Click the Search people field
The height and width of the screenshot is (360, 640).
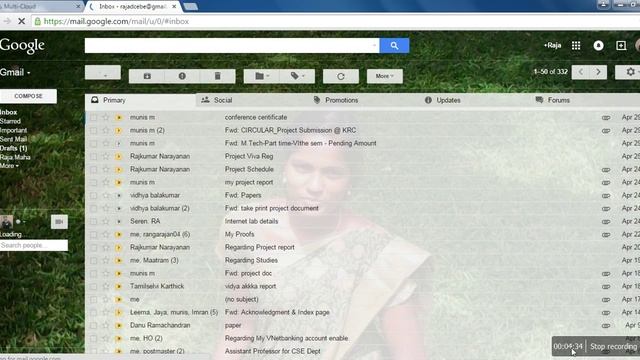click(x=34, y=245)
